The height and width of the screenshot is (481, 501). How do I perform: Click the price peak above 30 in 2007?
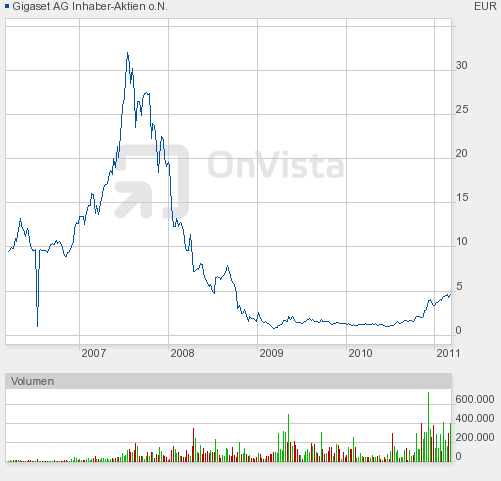(127, 53)
